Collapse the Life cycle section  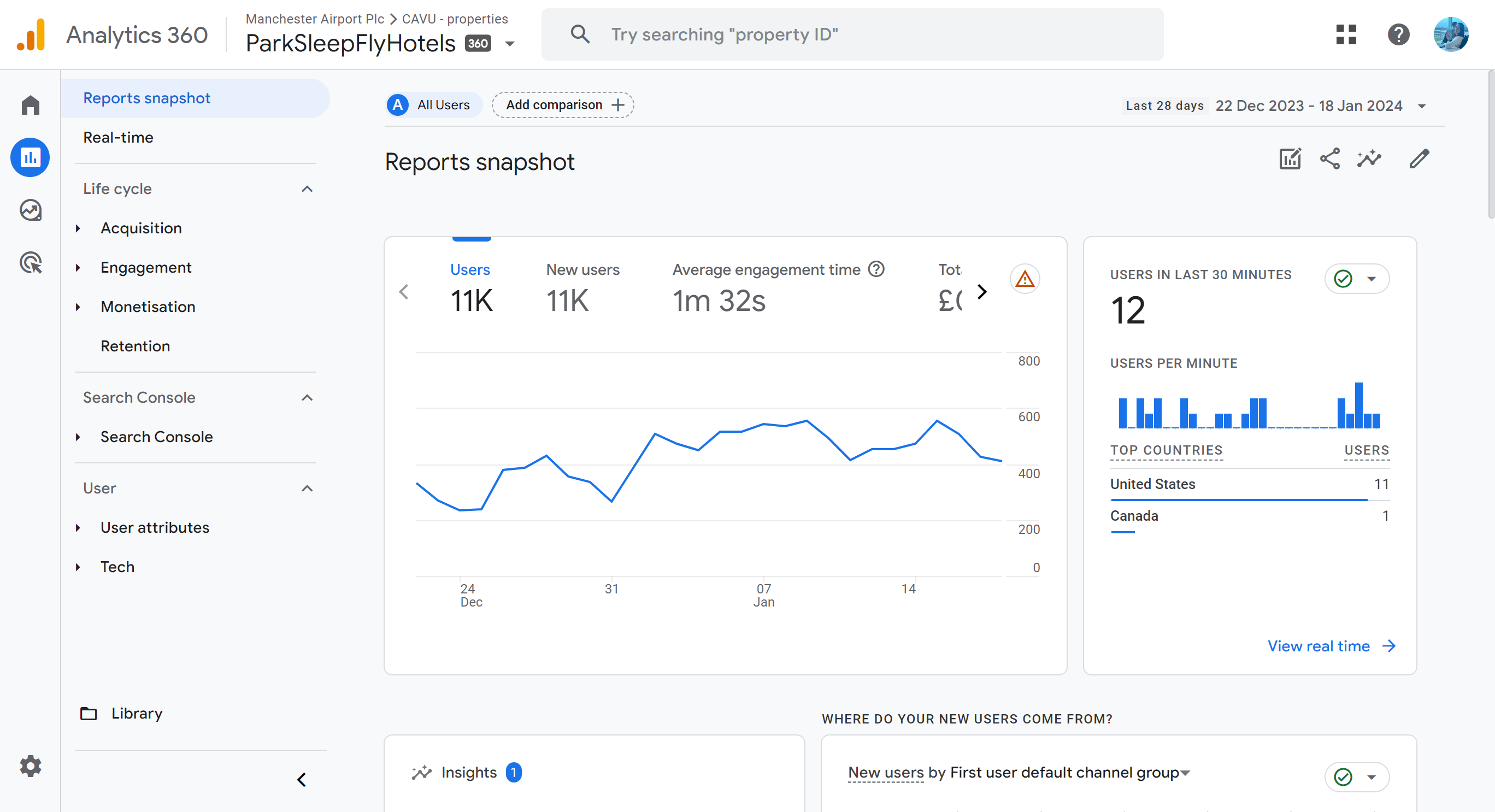pos(307,189)
